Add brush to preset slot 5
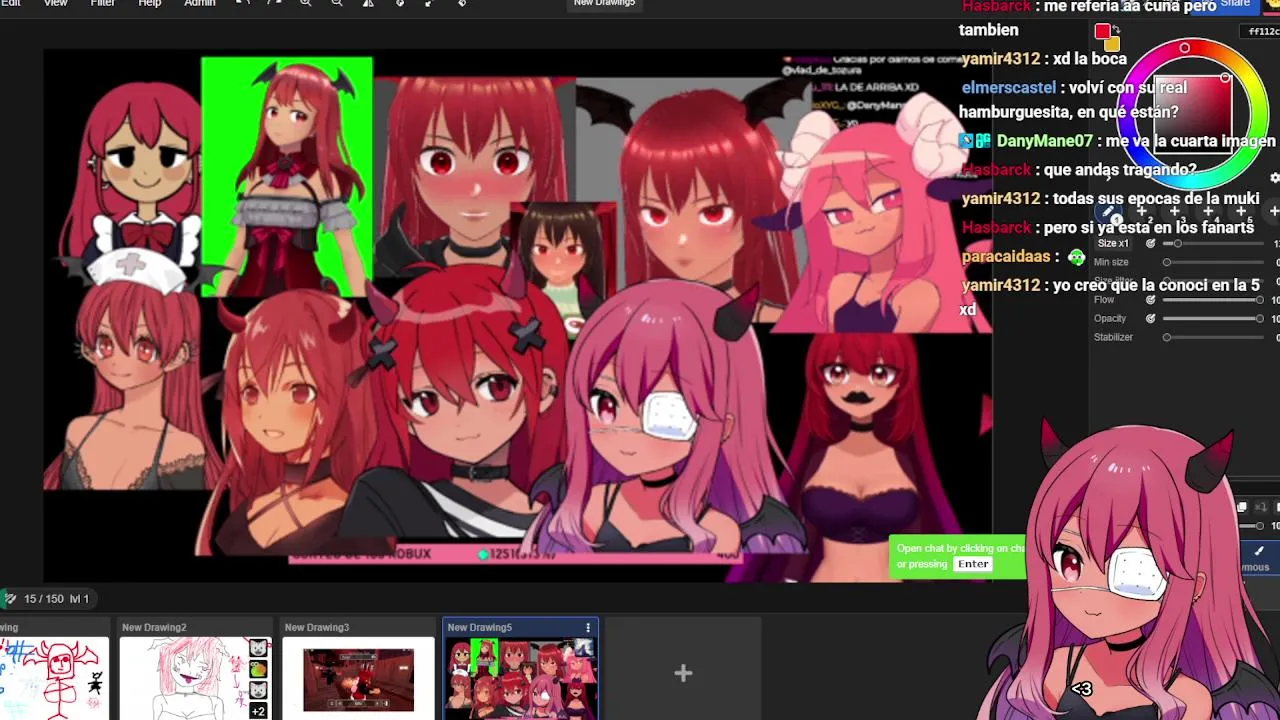This screenshot has width=1280, height=720. [x=1241, y=212]
